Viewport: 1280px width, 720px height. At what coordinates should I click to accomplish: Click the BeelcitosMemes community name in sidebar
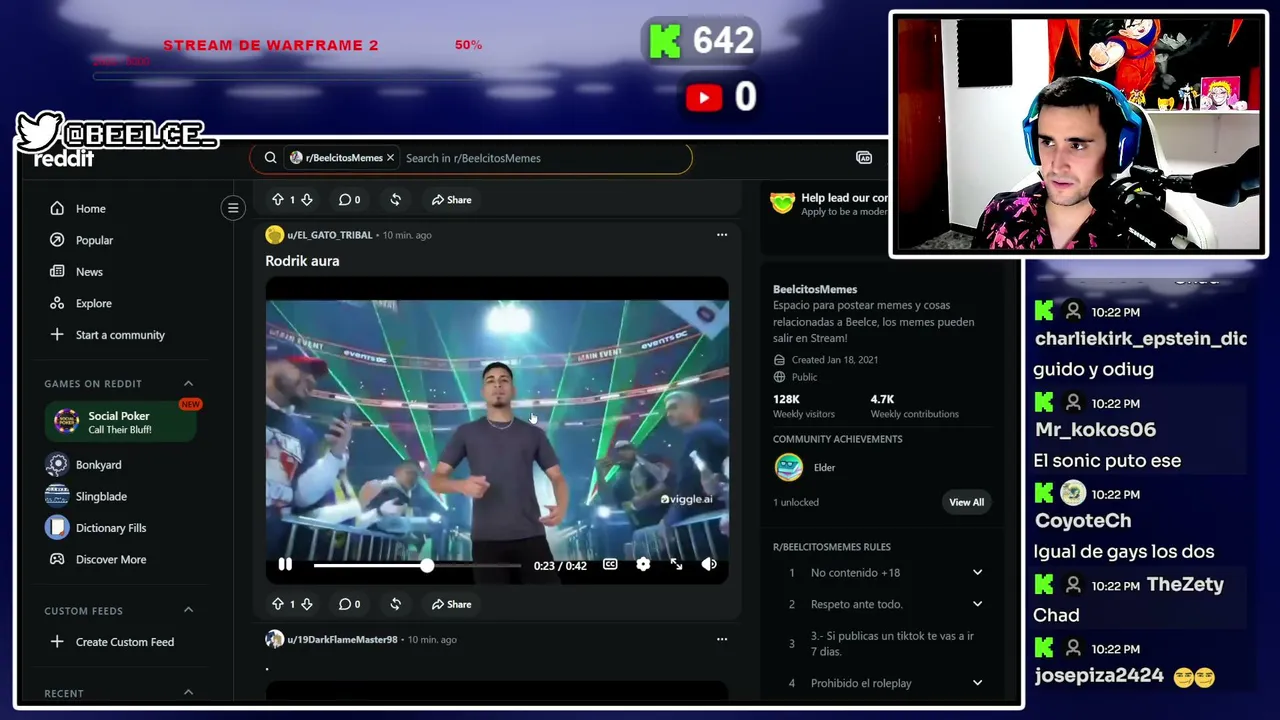pos(815,289)
